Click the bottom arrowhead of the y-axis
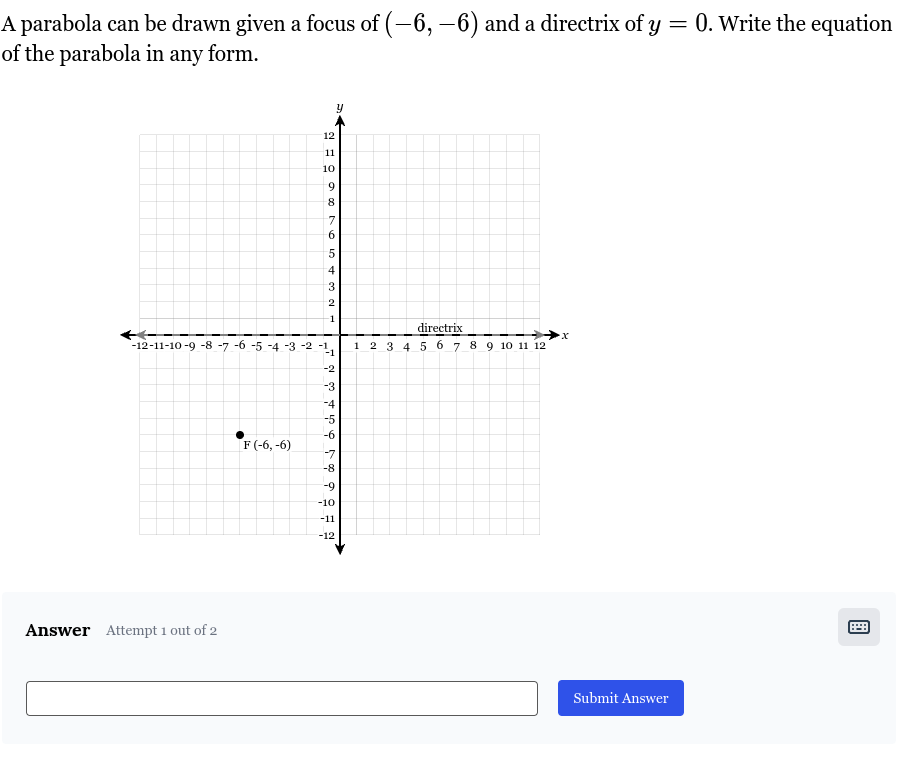909x759 pixels. 340,549
